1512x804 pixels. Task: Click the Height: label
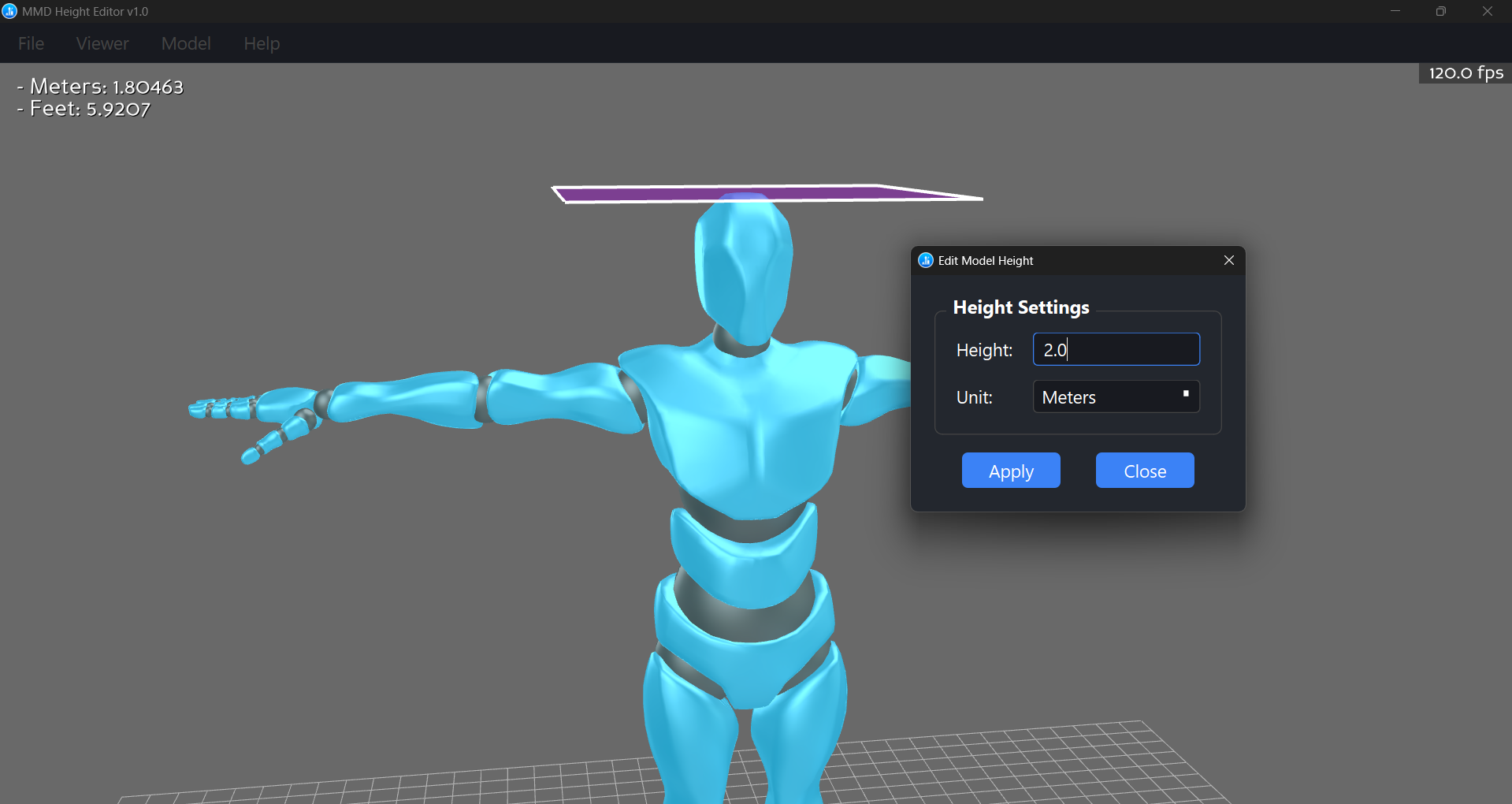tap(984, 350)
